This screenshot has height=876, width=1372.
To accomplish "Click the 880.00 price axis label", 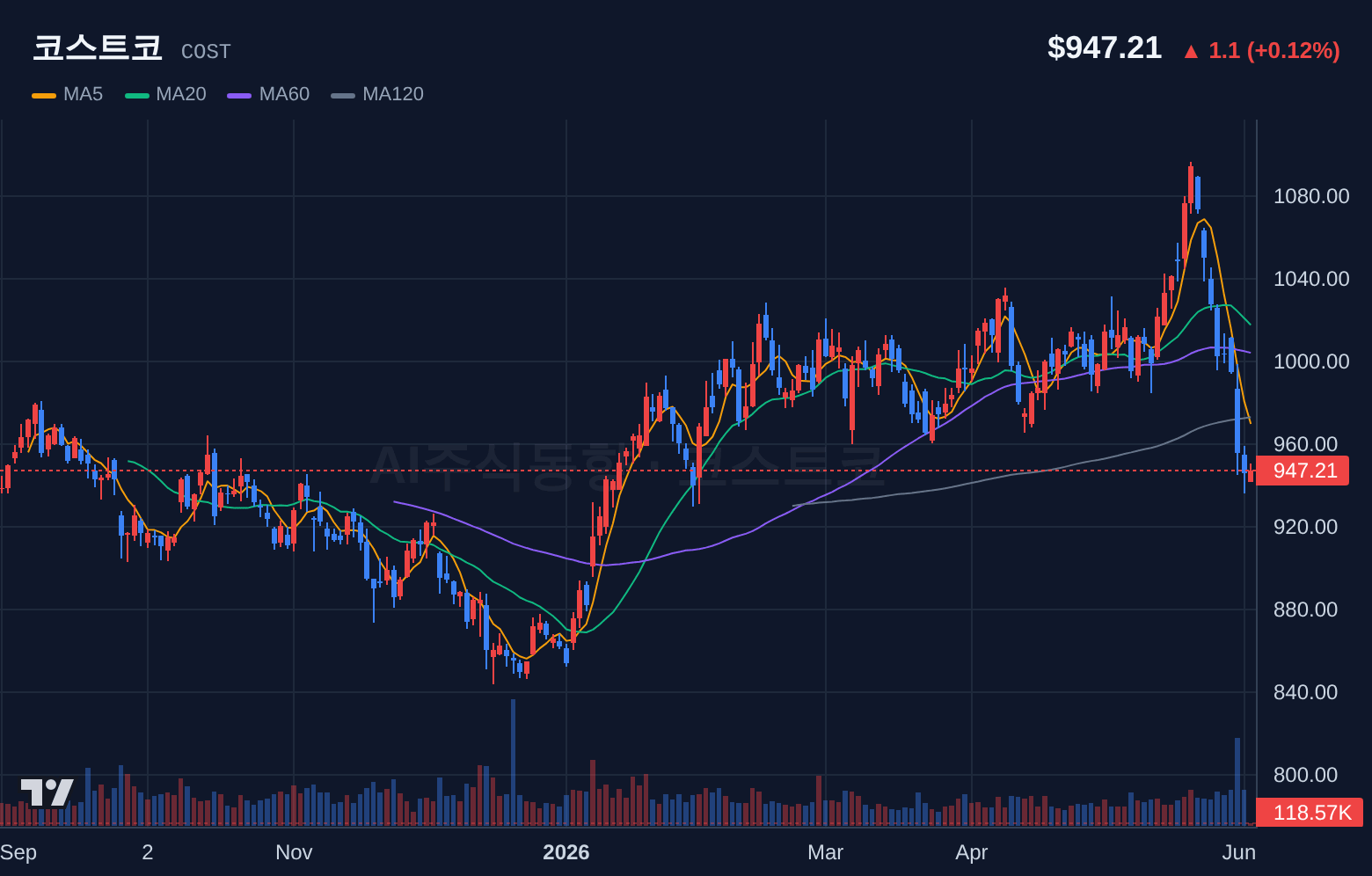I will (x=1305, y=610).
